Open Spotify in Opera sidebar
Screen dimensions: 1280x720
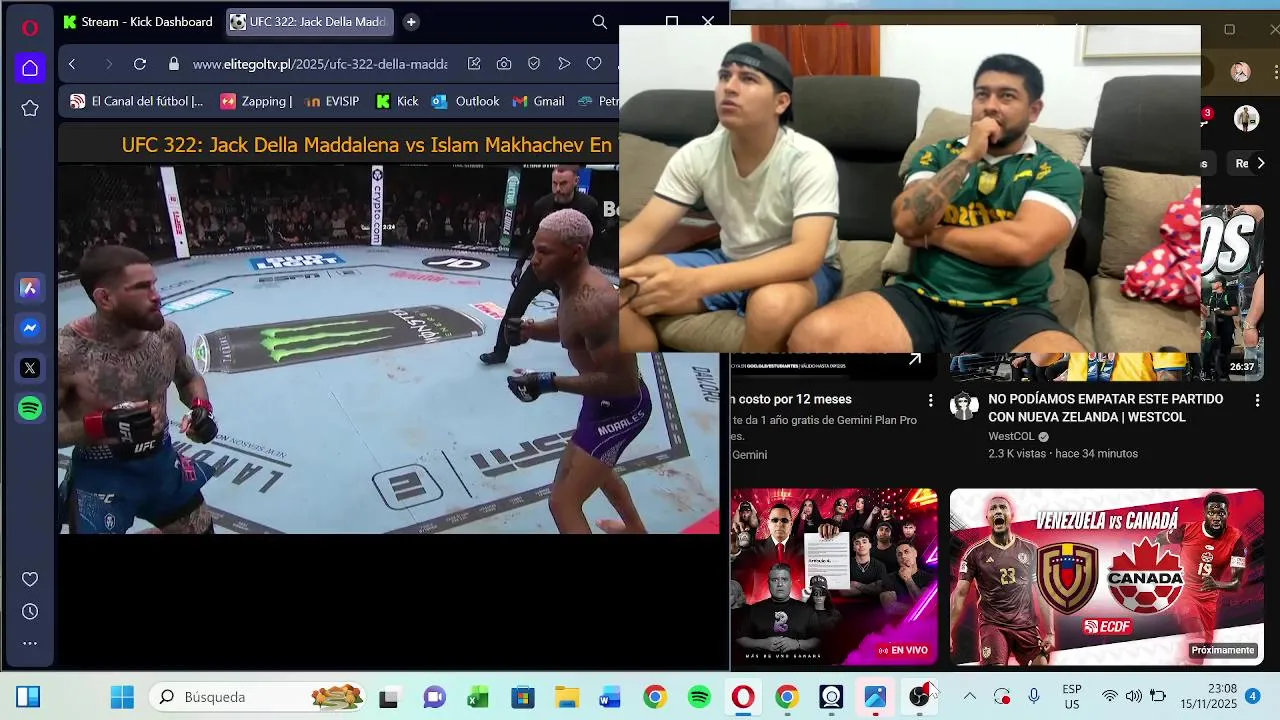[30, 408]
